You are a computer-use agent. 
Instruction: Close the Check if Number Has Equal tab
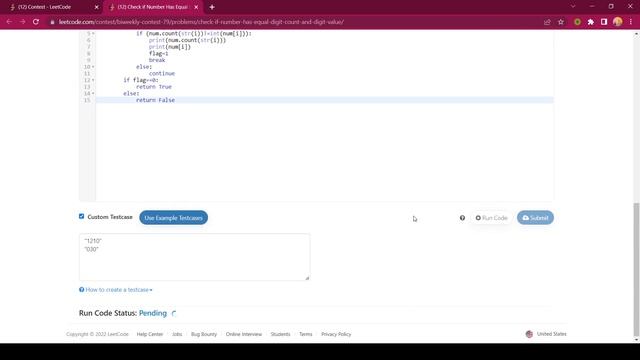pos(196,7)
